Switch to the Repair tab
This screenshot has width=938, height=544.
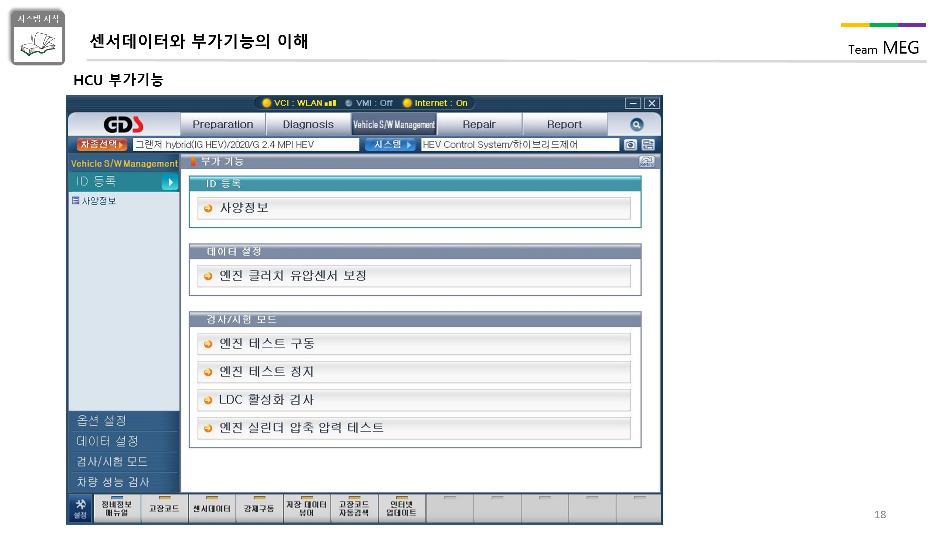coord(479,124)
